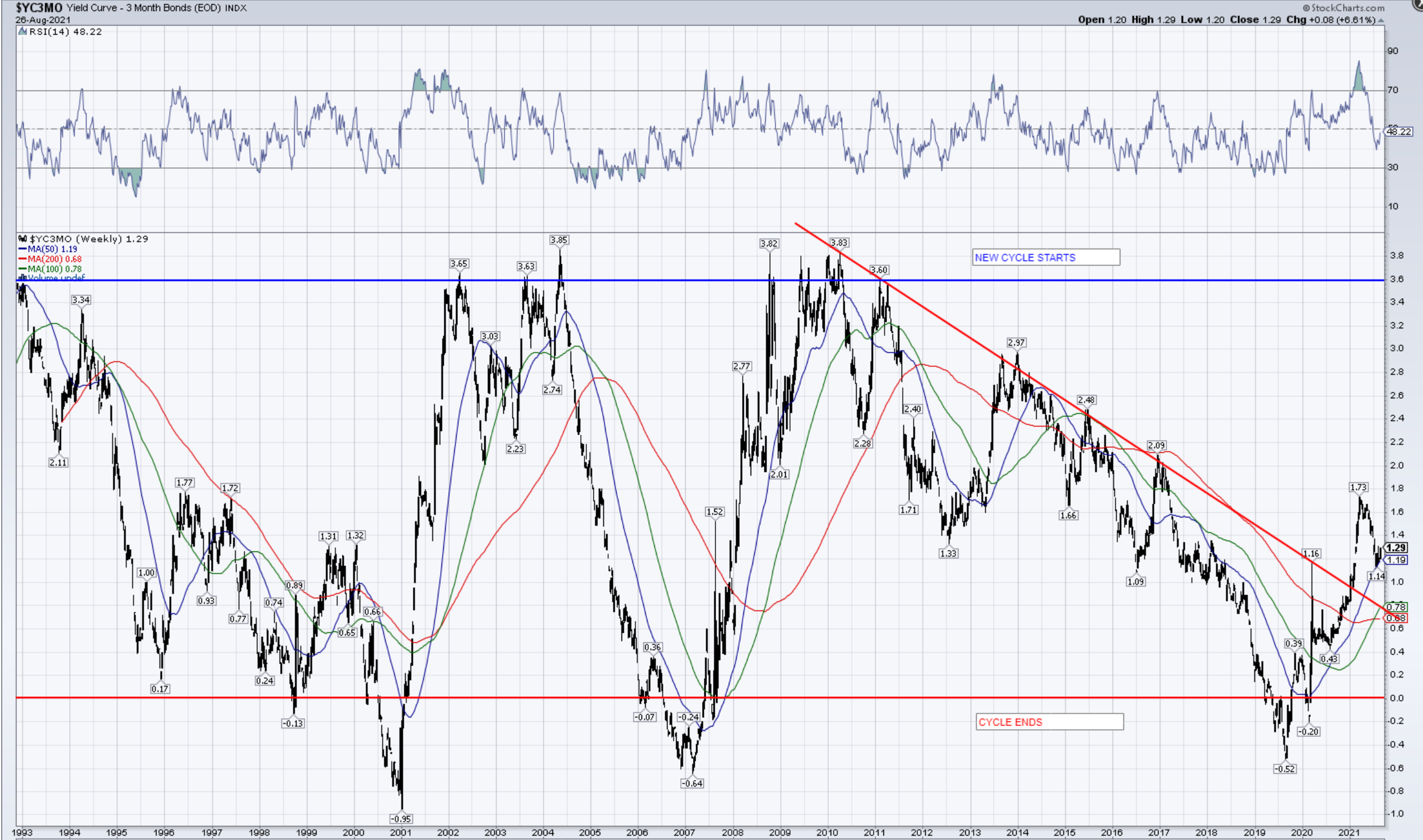This screenshot has height=840, width=1423.
Task: Click the 2014 year label on the time axis
Action: [x=1017, y=833]
